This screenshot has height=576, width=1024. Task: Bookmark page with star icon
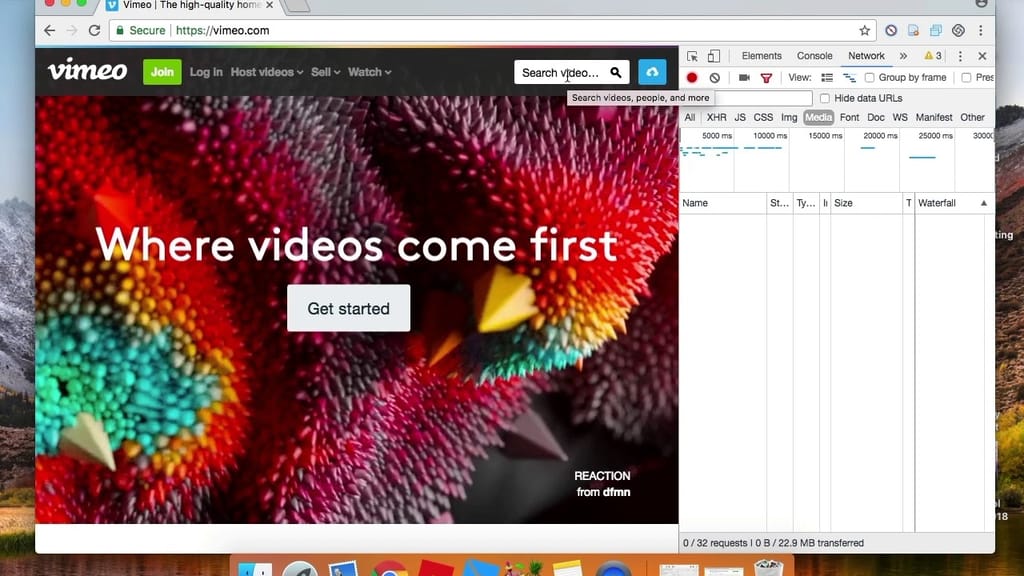[865, 31]
